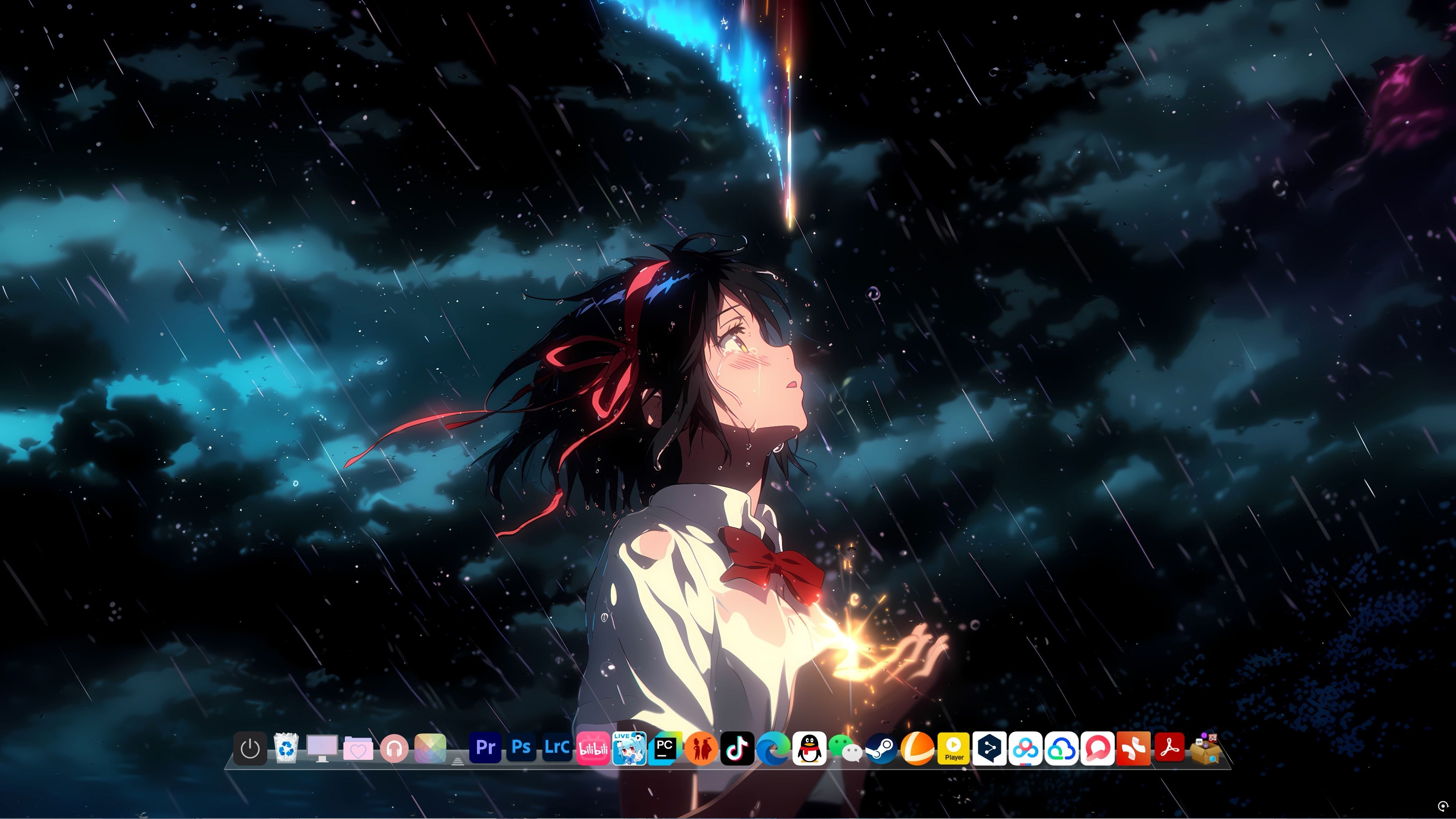Launch PyCharm (PC) from the dock
The width and height of the screenshot is (1456, 819).
click(665, 748)
